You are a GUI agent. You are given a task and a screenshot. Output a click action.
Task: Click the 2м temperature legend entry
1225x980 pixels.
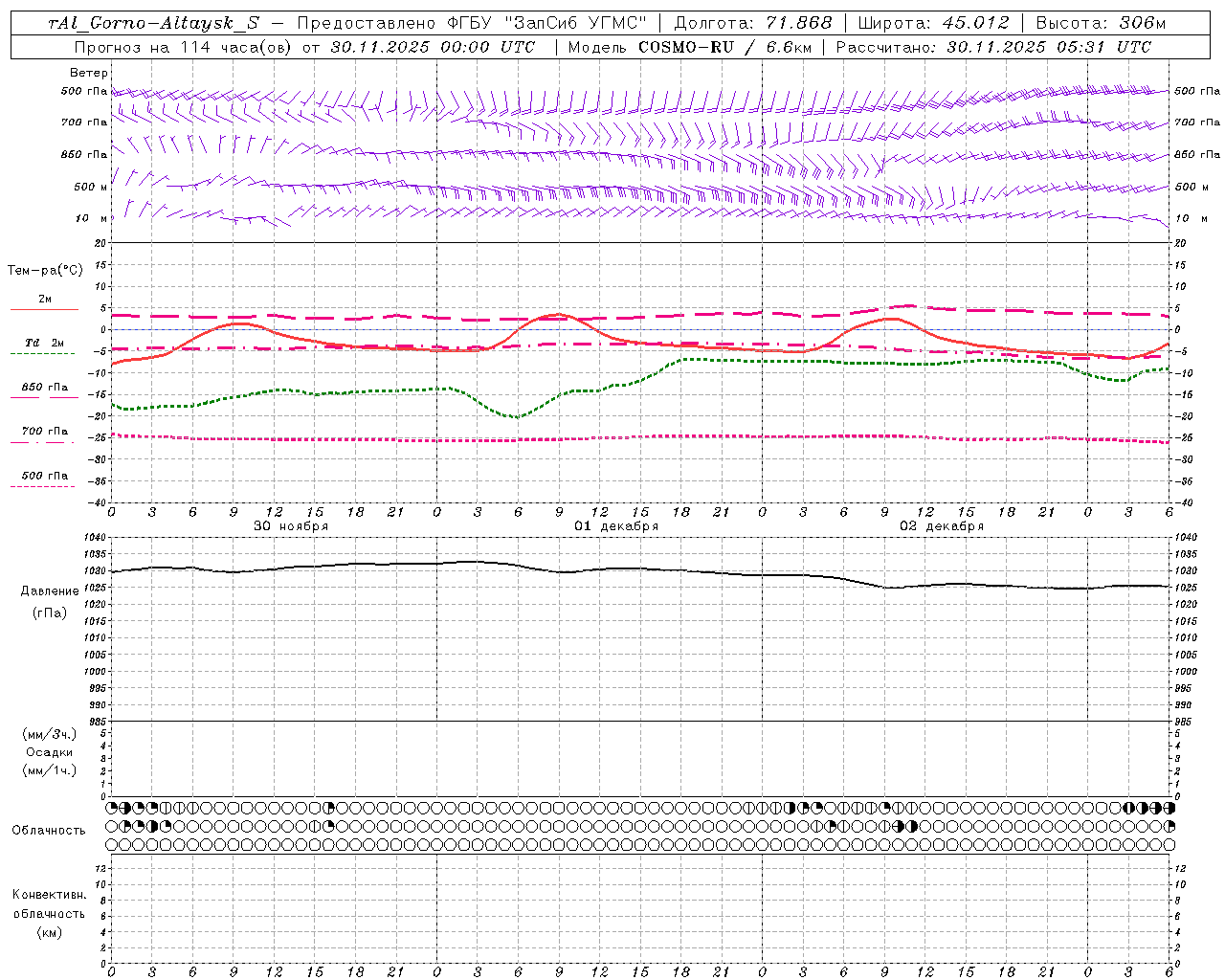(44, 299)
